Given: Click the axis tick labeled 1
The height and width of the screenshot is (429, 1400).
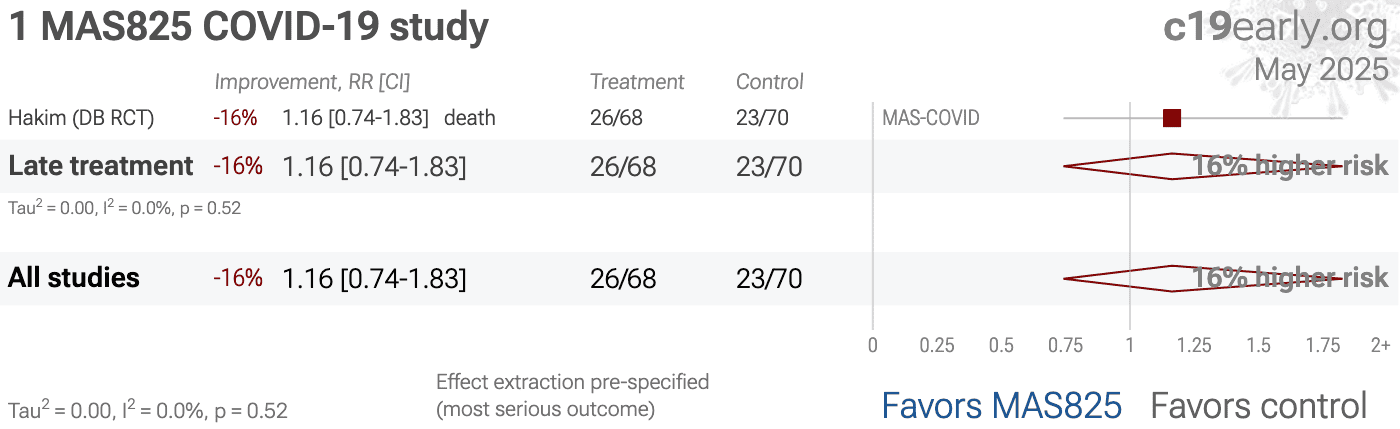Looking at the screenshot, I should (x=1130, y=346).
